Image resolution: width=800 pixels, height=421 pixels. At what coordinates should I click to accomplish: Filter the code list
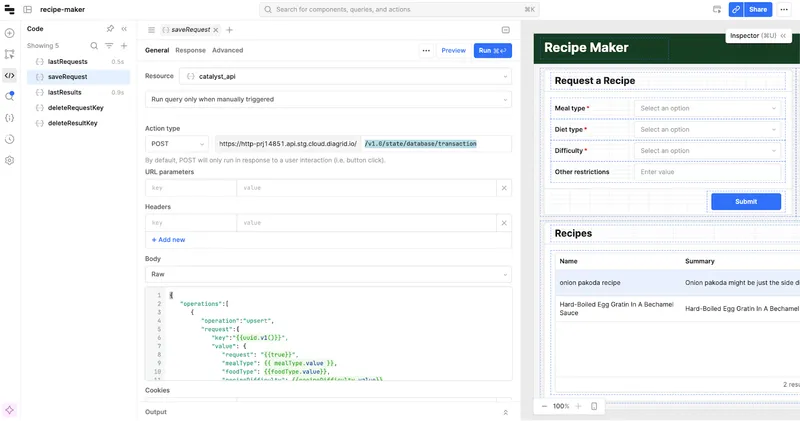point(109,46)
